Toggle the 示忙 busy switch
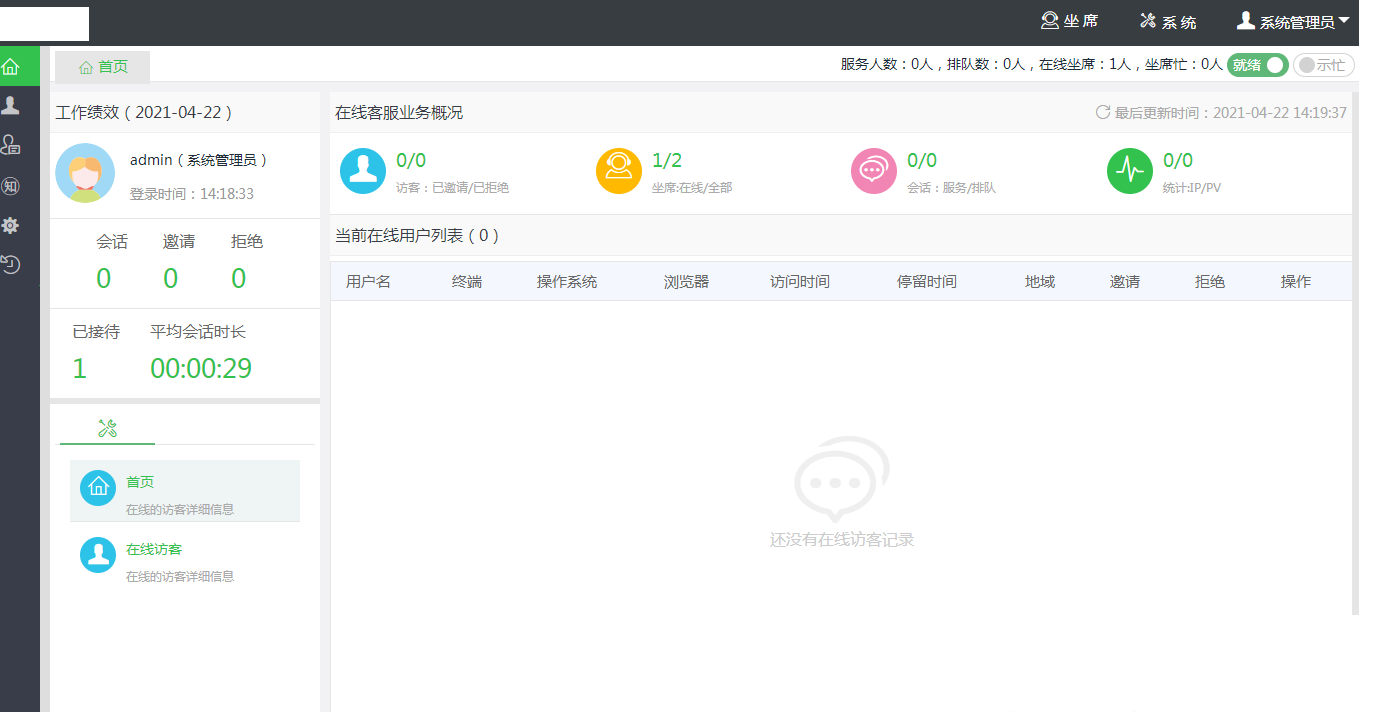1373x712 pixels. click(1323, 65)
